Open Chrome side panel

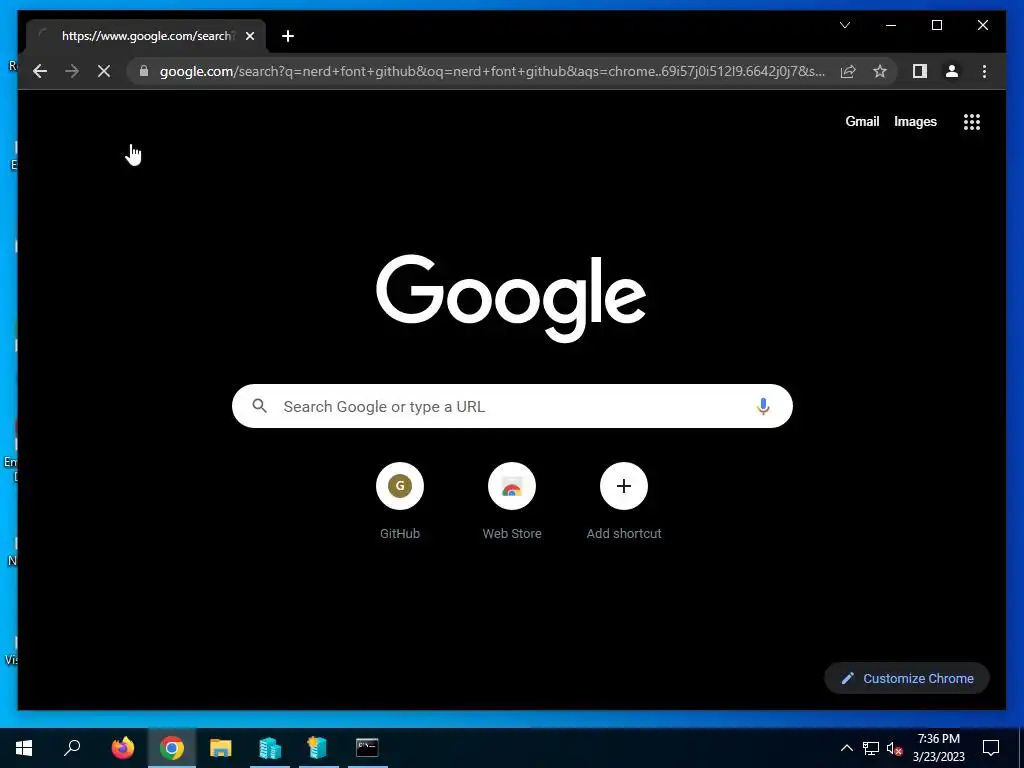(x=920, y=71)
